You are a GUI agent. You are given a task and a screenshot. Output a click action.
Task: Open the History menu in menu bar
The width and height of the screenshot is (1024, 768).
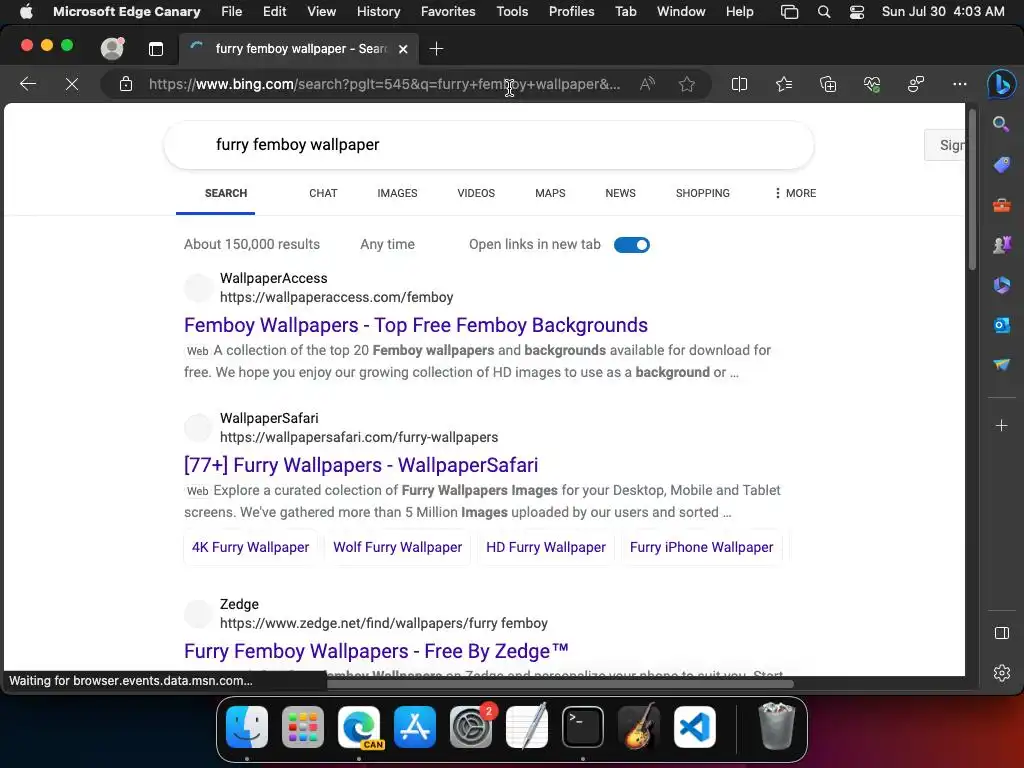(378, 12)
